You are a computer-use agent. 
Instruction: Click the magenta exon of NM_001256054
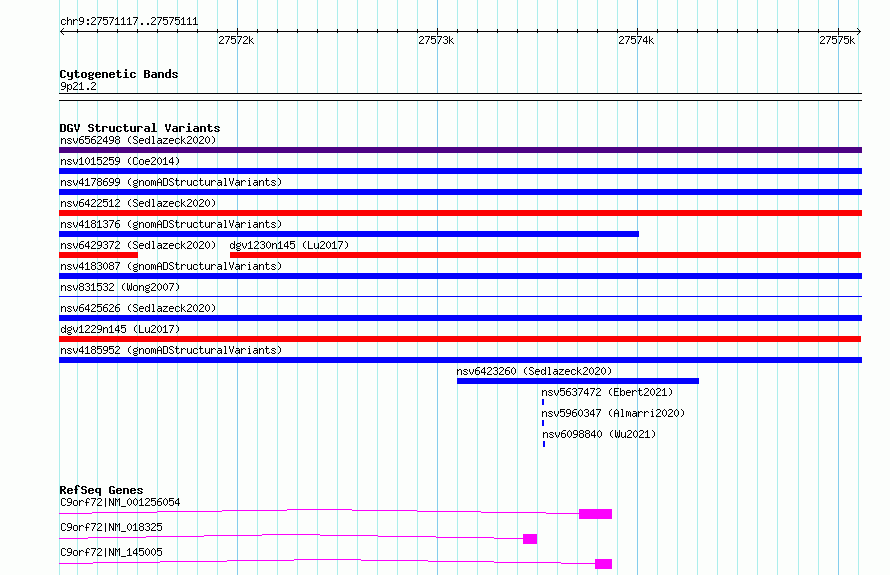[595, 514]
